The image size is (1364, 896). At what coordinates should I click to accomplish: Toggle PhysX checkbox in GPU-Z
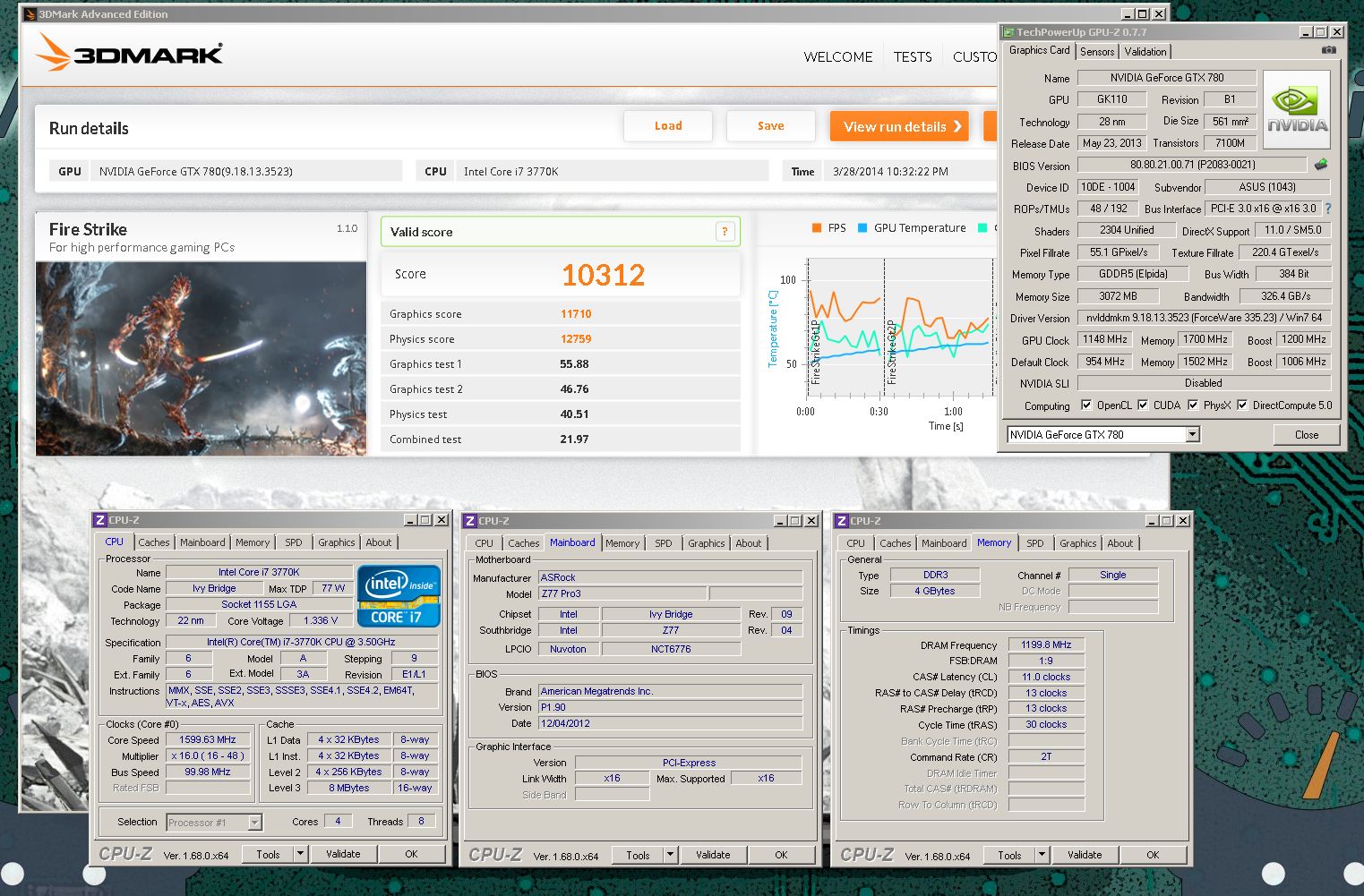point(1193,405)
